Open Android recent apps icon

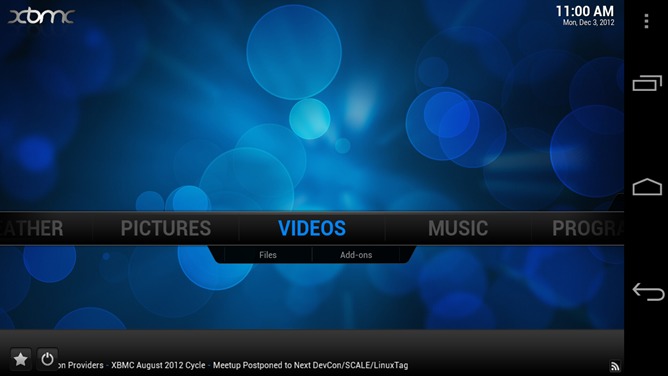647,83
